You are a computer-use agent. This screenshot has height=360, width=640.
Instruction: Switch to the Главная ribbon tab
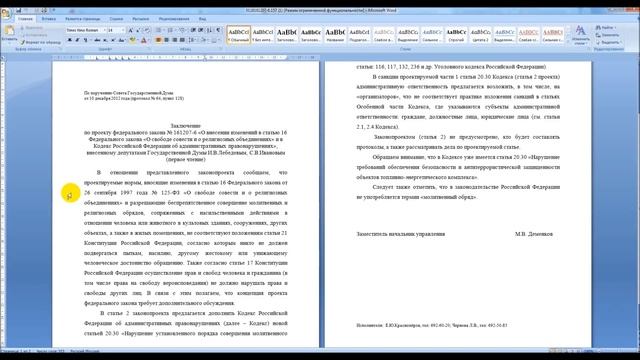pyautogui.click(x=25, y=19)
